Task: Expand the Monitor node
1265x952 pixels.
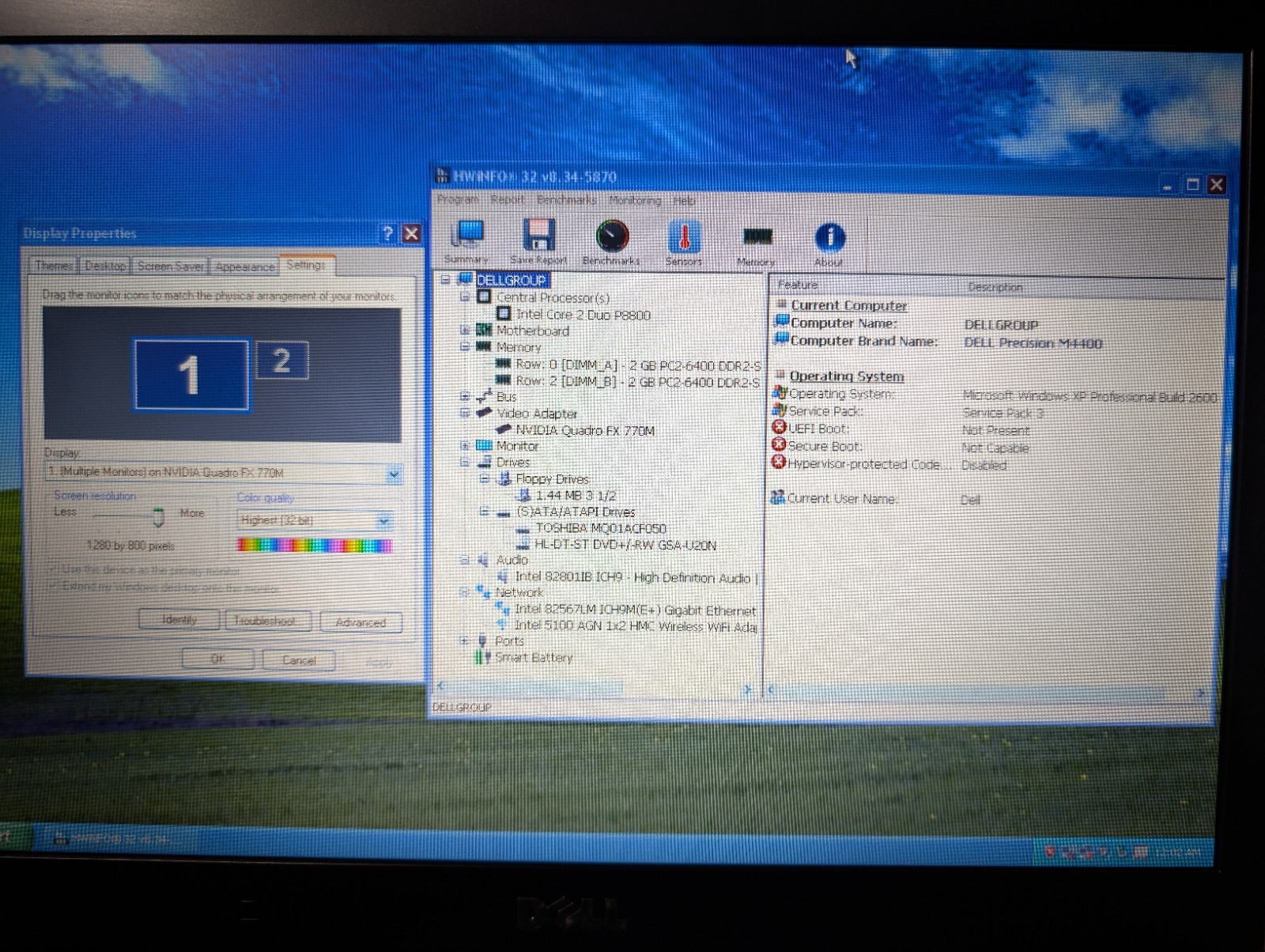Action: (x=465, y=445)
